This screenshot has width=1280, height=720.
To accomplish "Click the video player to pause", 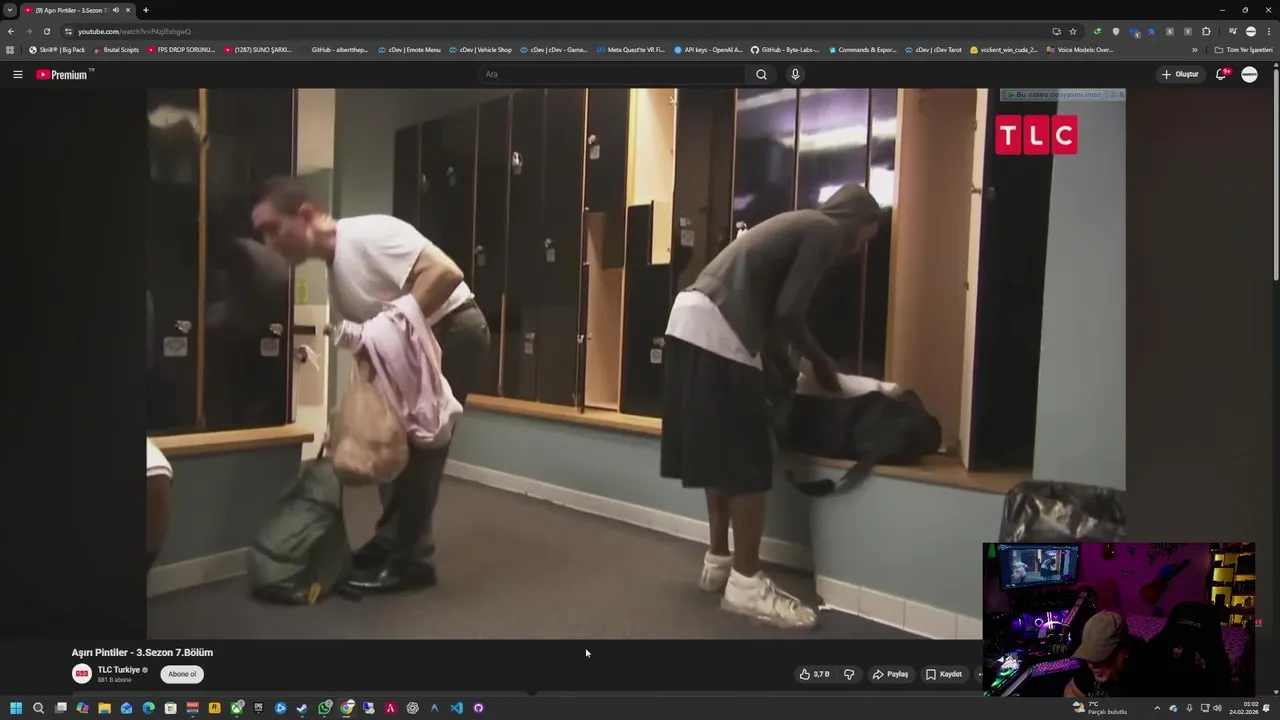I will tap(636, 364).
